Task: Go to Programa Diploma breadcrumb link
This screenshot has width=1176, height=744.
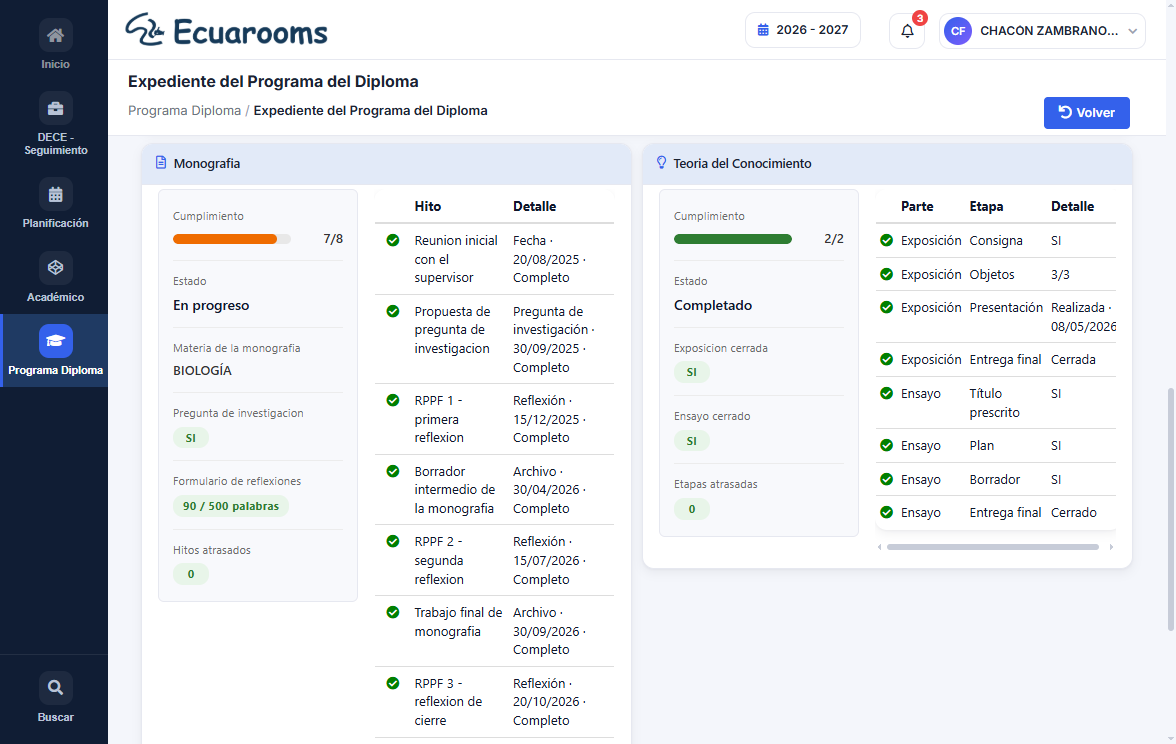Action: (184, 110)
